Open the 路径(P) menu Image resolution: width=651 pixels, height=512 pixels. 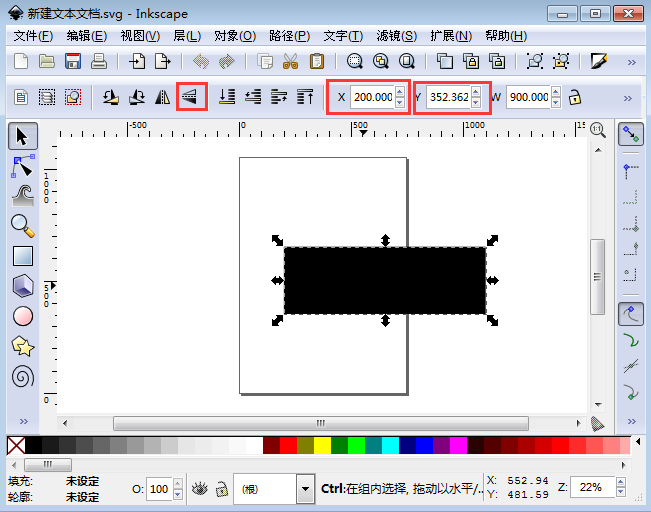pyautogui.click(x=289, y=36)
